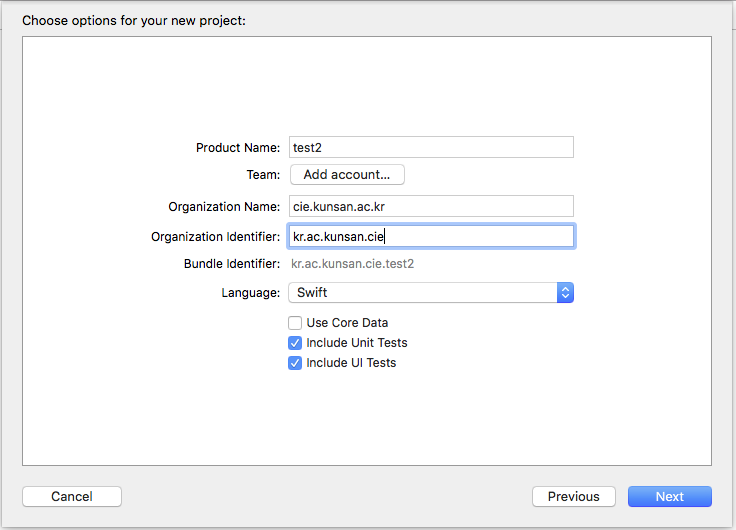Focus the Organization Name text field
This screenshot has height=530, width=736.
coord(430,206)
